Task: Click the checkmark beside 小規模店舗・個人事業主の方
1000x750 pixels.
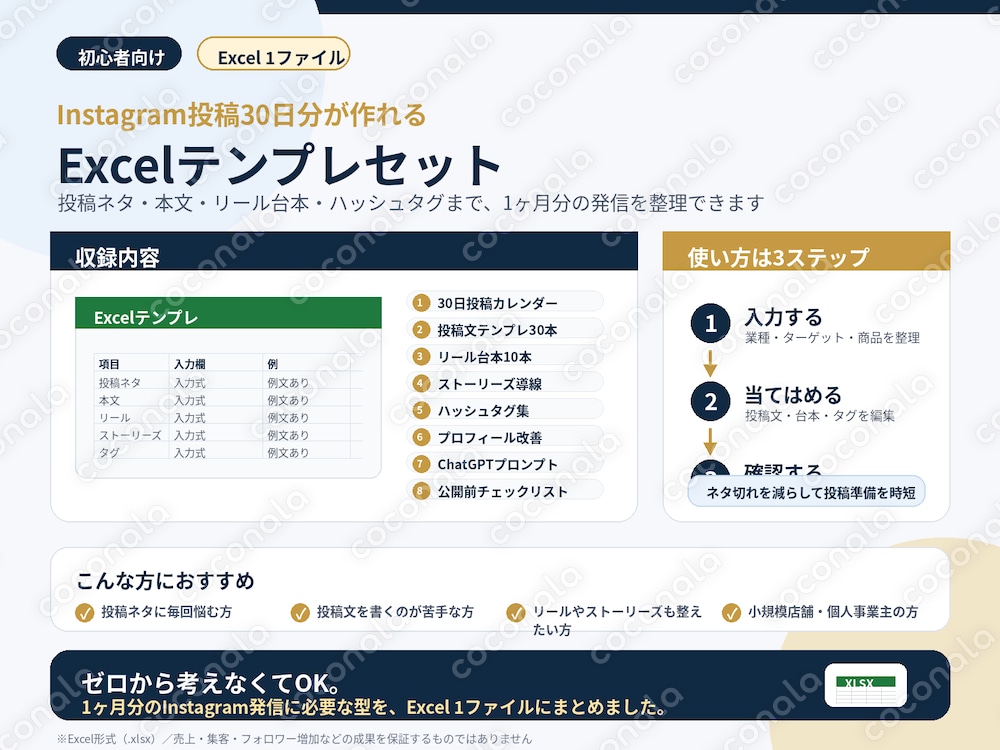Action: click(x=731, y=613)
